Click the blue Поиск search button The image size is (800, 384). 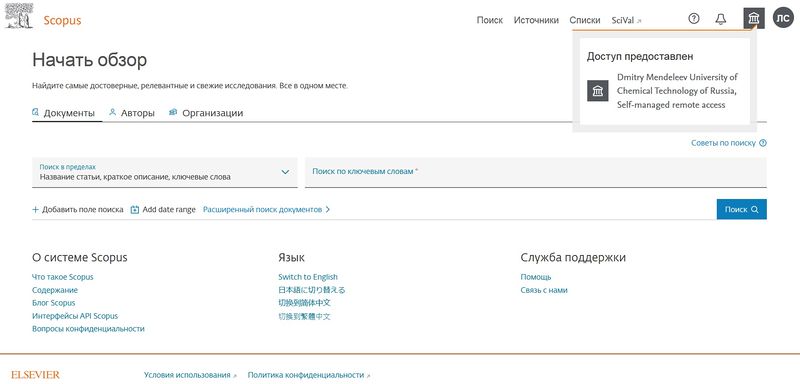[x=741, y=210]
